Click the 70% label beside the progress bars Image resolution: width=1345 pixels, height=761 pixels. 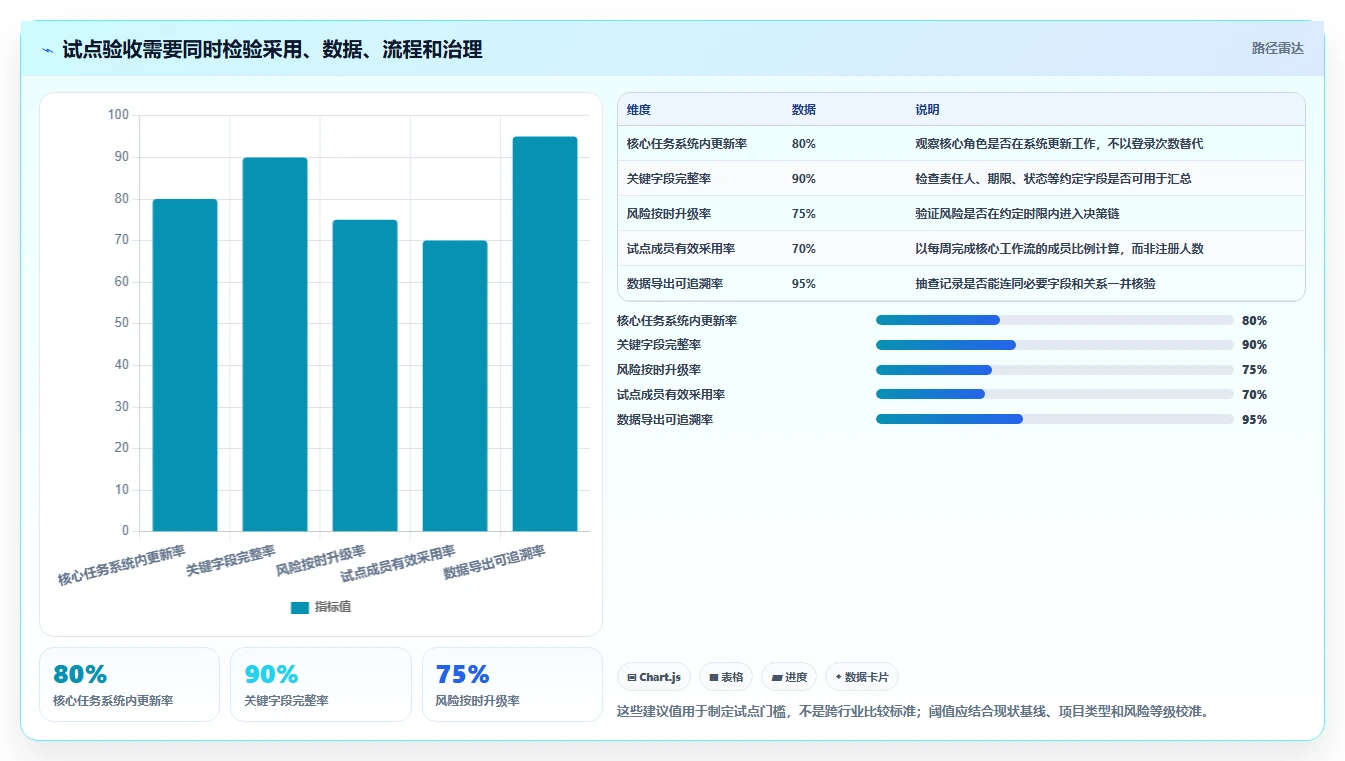[1254, 395]
